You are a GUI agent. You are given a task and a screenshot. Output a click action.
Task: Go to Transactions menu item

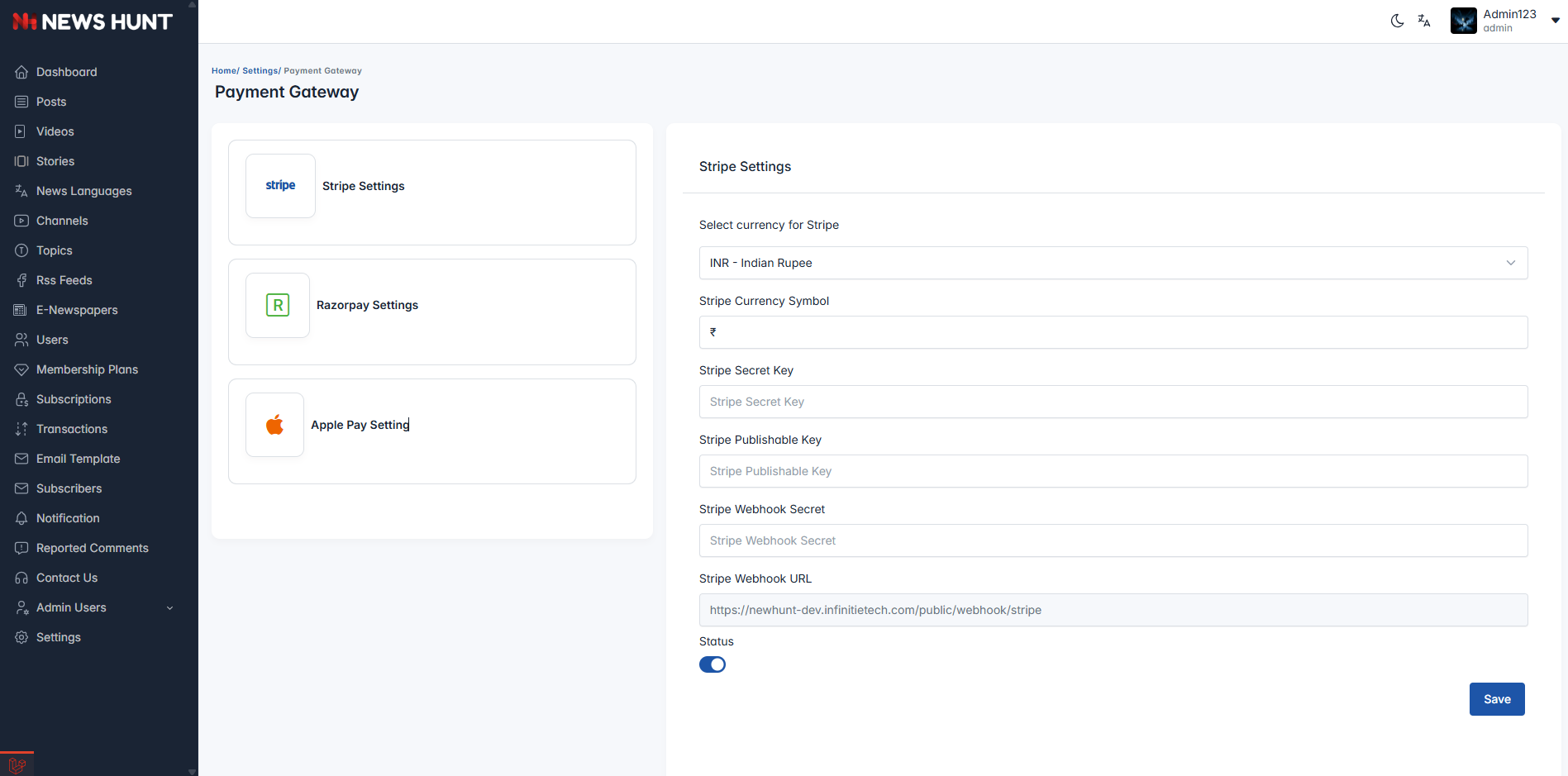pyautogui.click(x=72, y=429)
